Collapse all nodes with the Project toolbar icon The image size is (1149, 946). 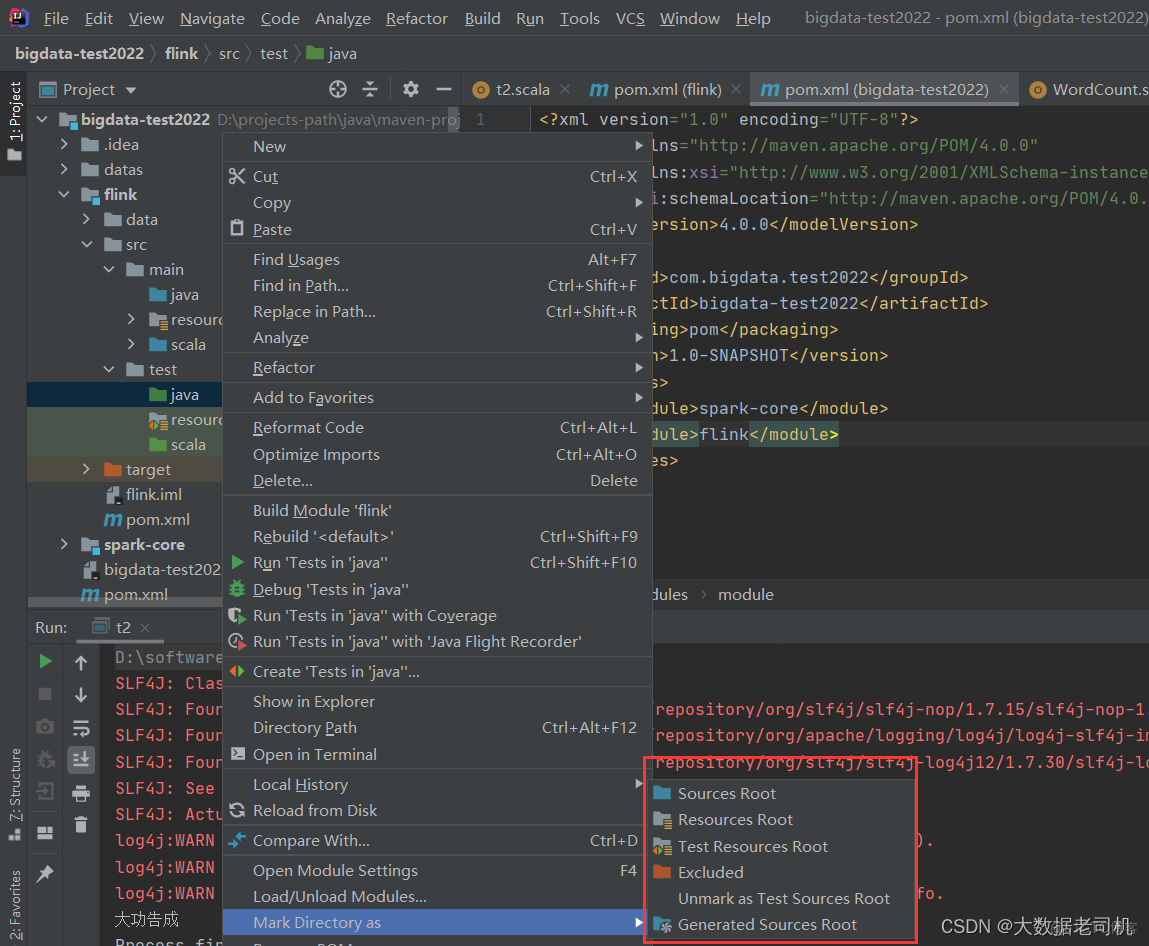(371, 89)
